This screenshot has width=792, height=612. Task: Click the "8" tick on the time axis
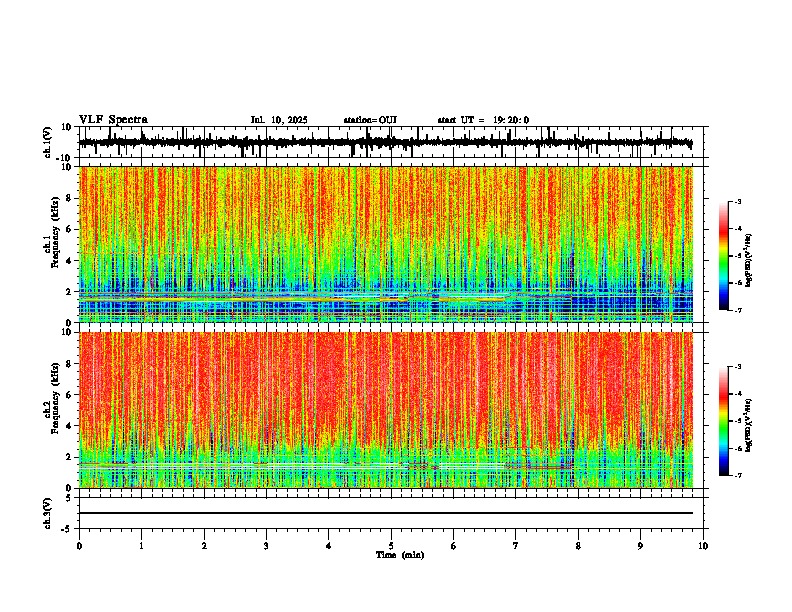[x=578, y=546]
